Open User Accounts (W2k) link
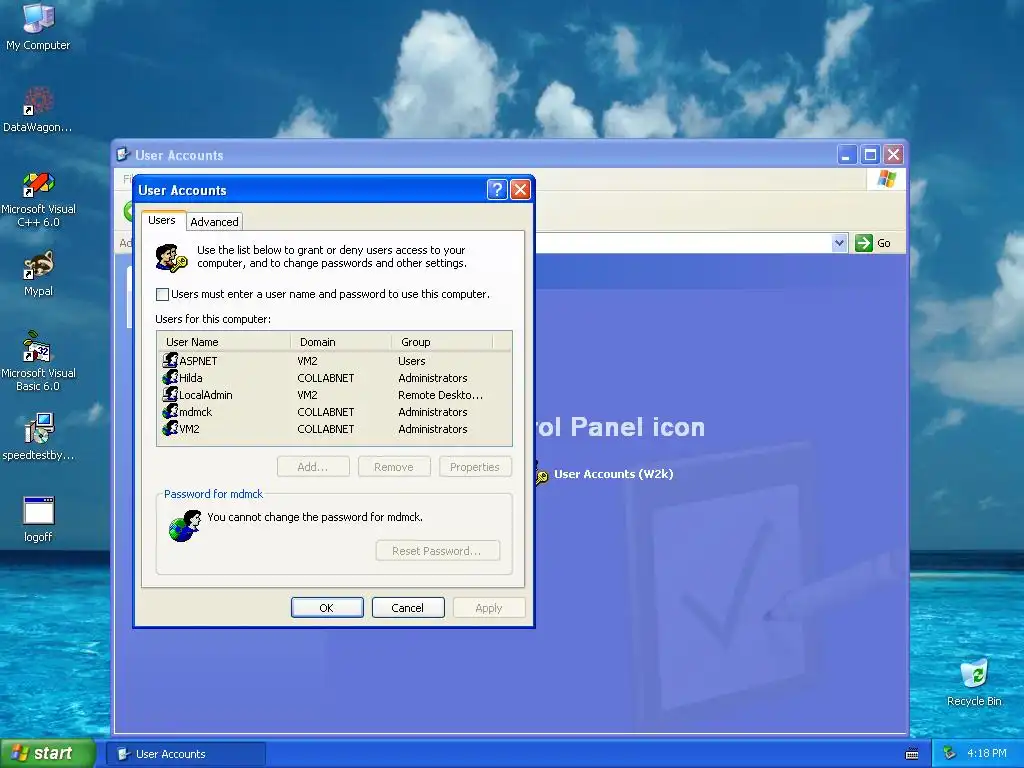 (613, 474)
